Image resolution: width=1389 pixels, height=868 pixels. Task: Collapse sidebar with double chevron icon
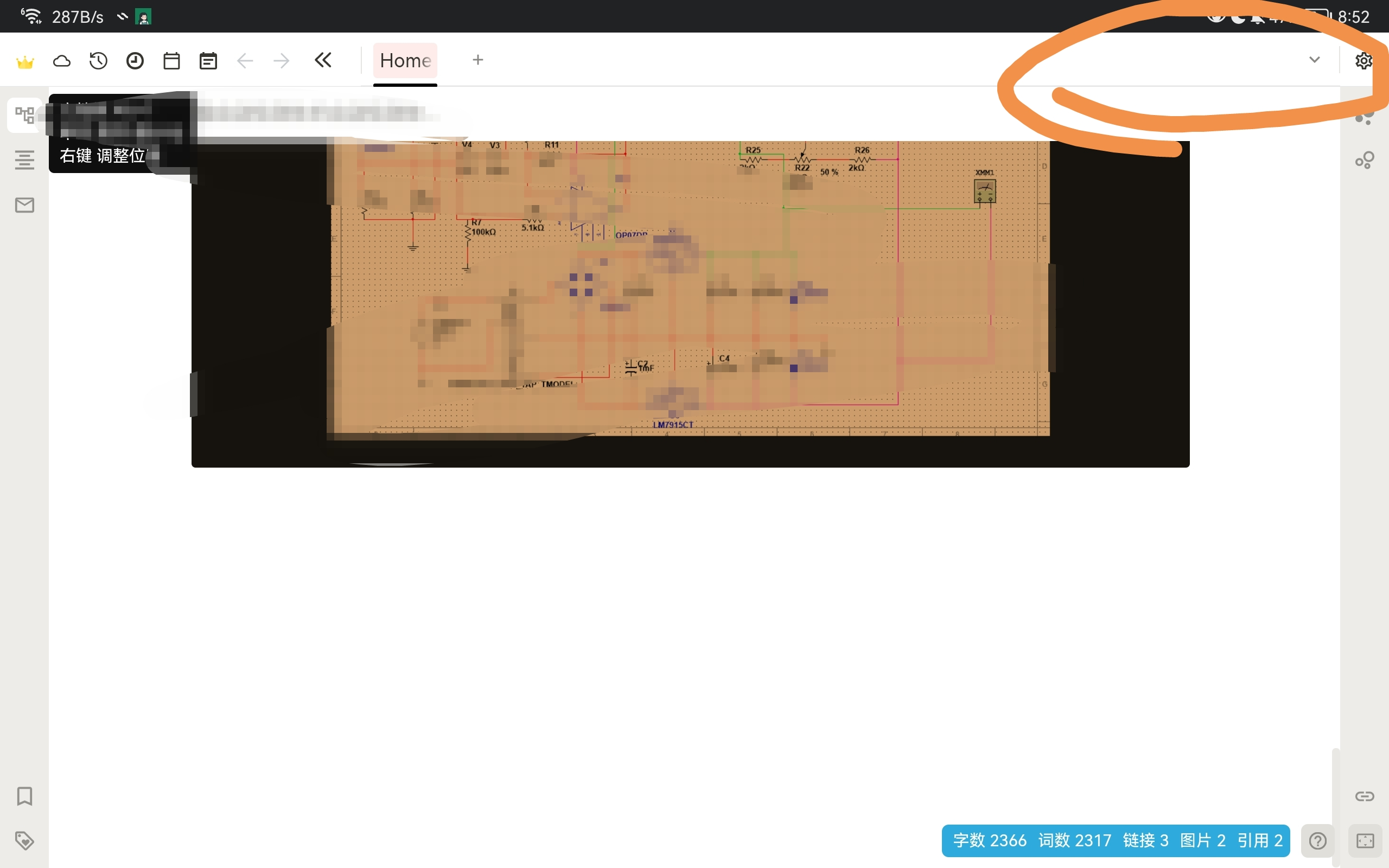click(323, 60)
